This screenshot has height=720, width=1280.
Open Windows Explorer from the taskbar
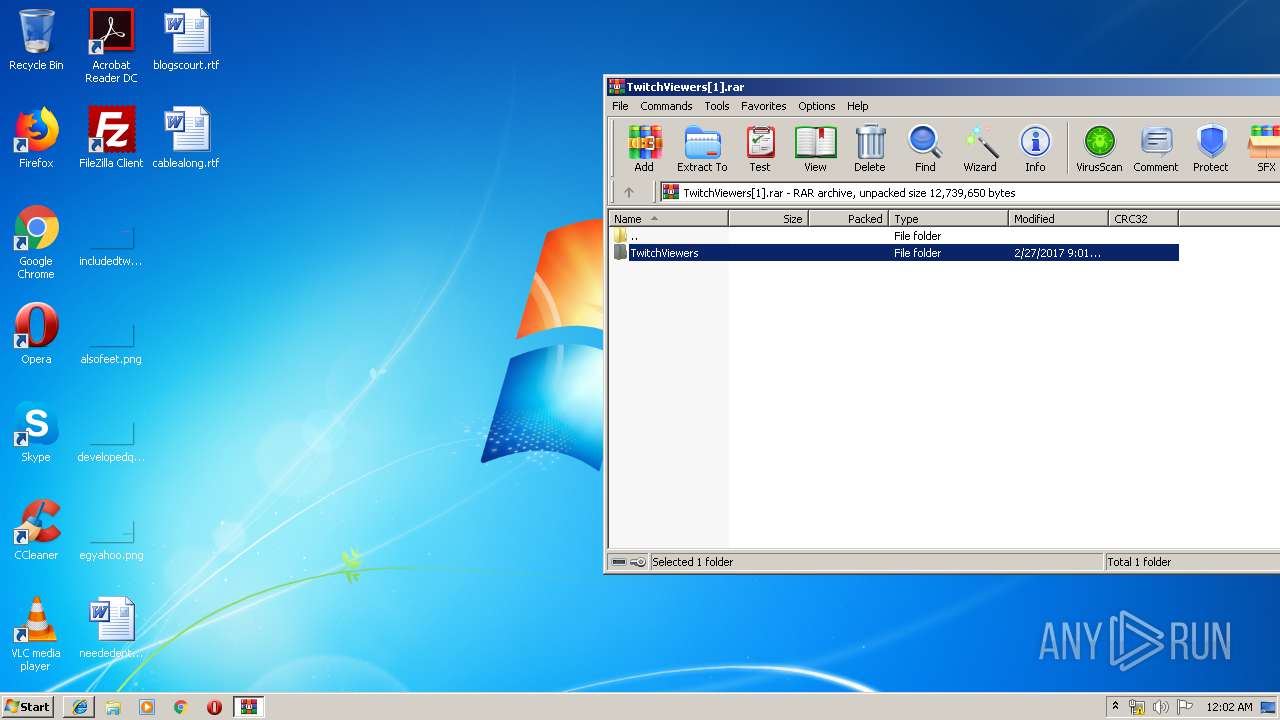[113, 707]
